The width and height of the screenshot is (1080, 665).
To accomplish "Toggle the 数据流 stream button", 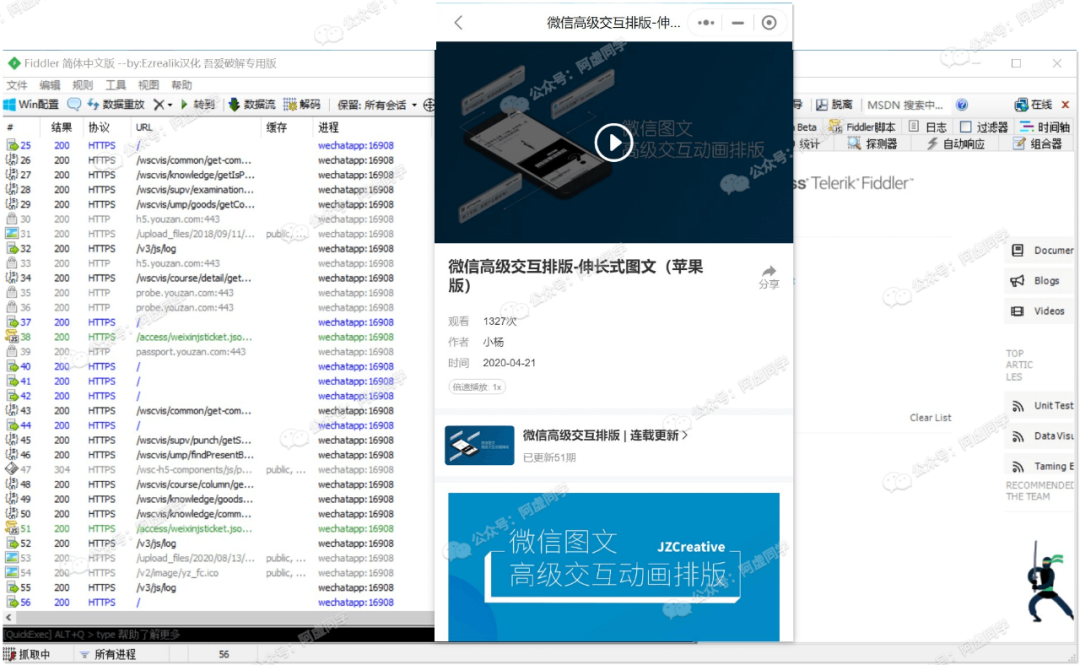I will tap(251, 105).
